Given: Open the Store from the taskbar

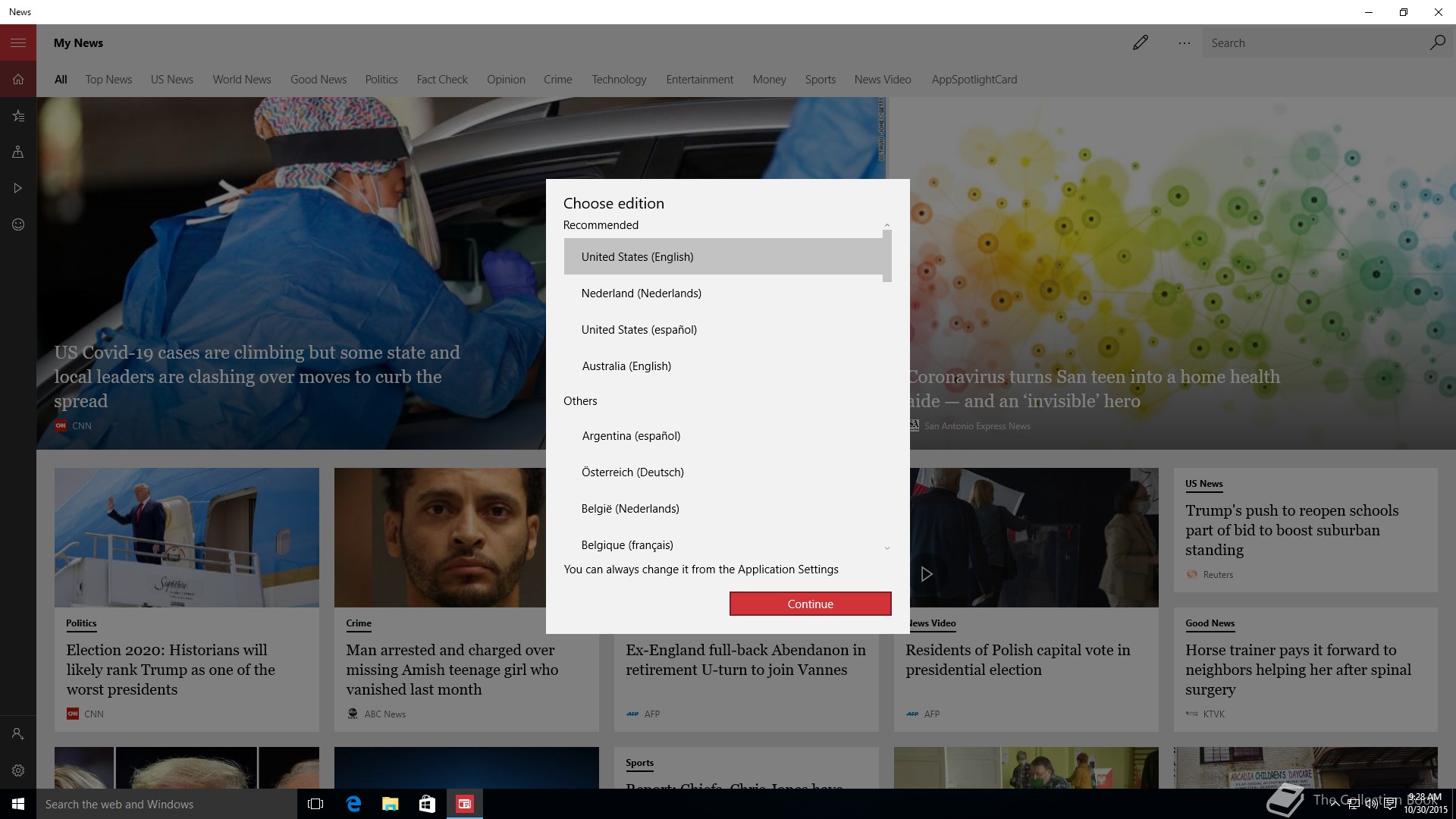Looking at the screenshot, I should point(428,804).
